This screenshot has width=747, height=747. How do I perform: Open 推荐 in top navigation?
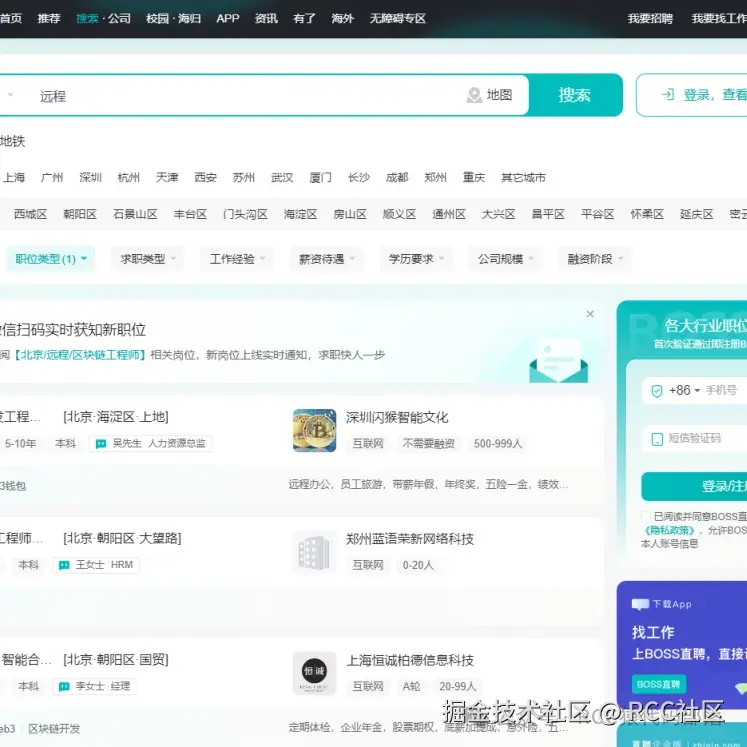(x=49, y=19)
